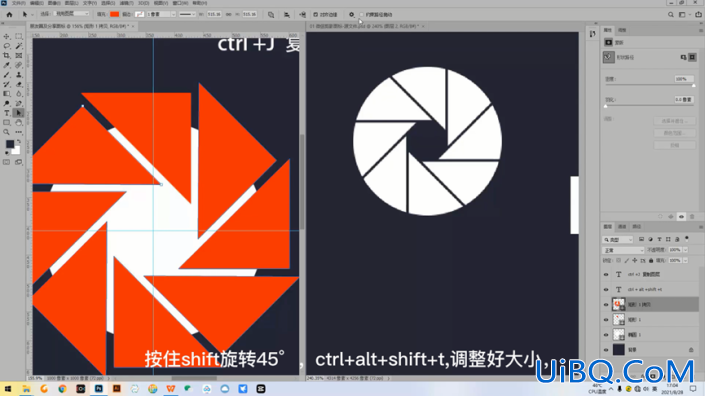Switch to the Paths tab
Screen dimensions: 705x396
point(637,227)
